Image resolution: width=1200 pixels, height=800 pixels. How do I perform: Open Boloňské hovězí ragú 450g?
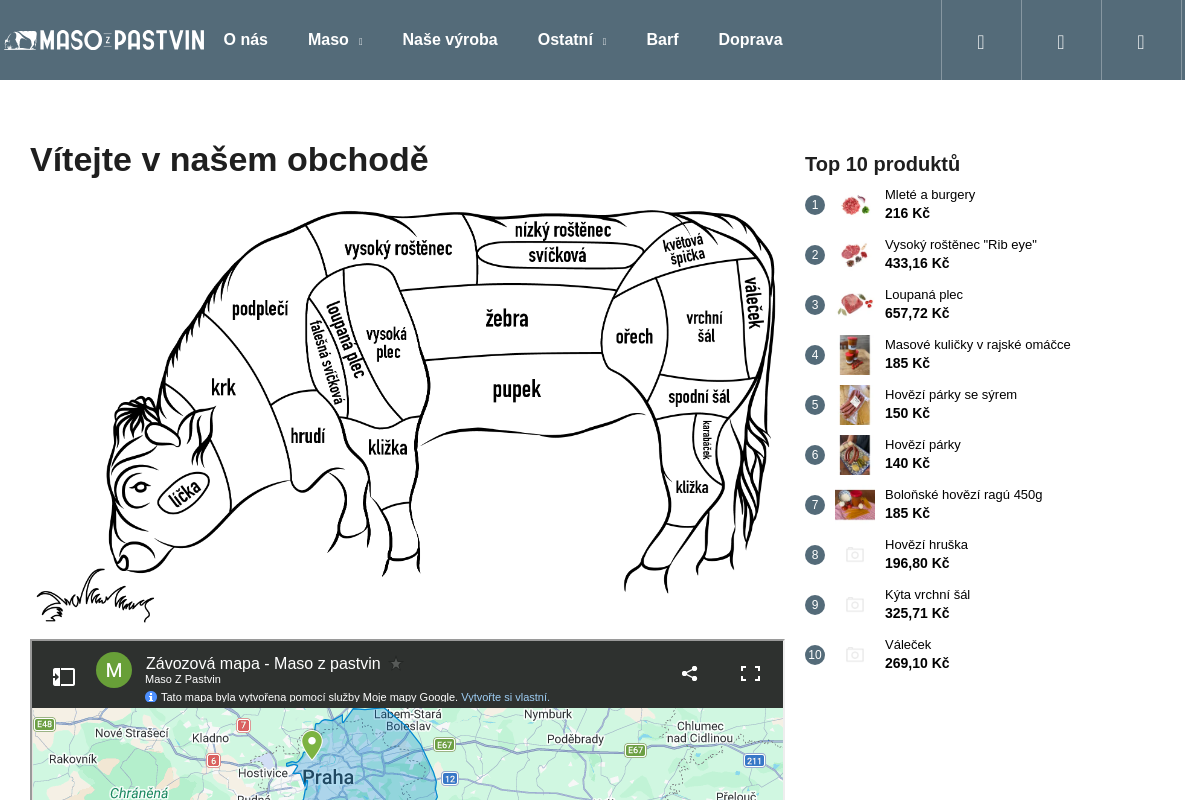tap(964, 495)
